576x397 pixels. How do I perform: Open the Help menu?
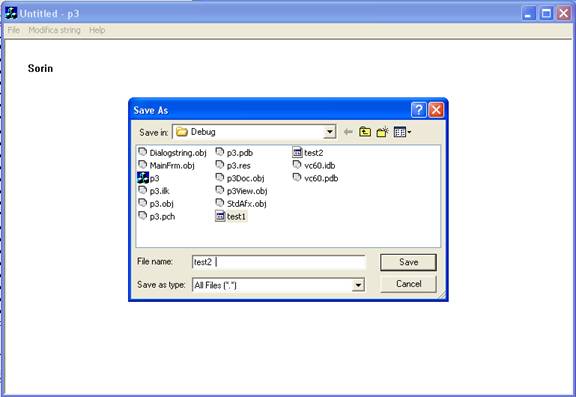click(x=97, y=30)
